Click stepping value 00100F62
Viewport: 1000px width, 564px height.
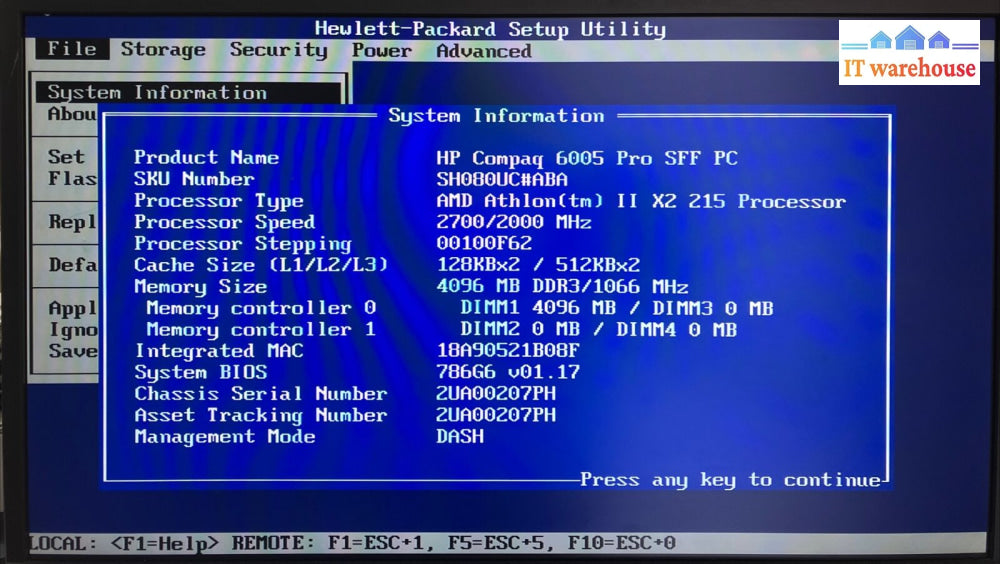tap(484, 243)
